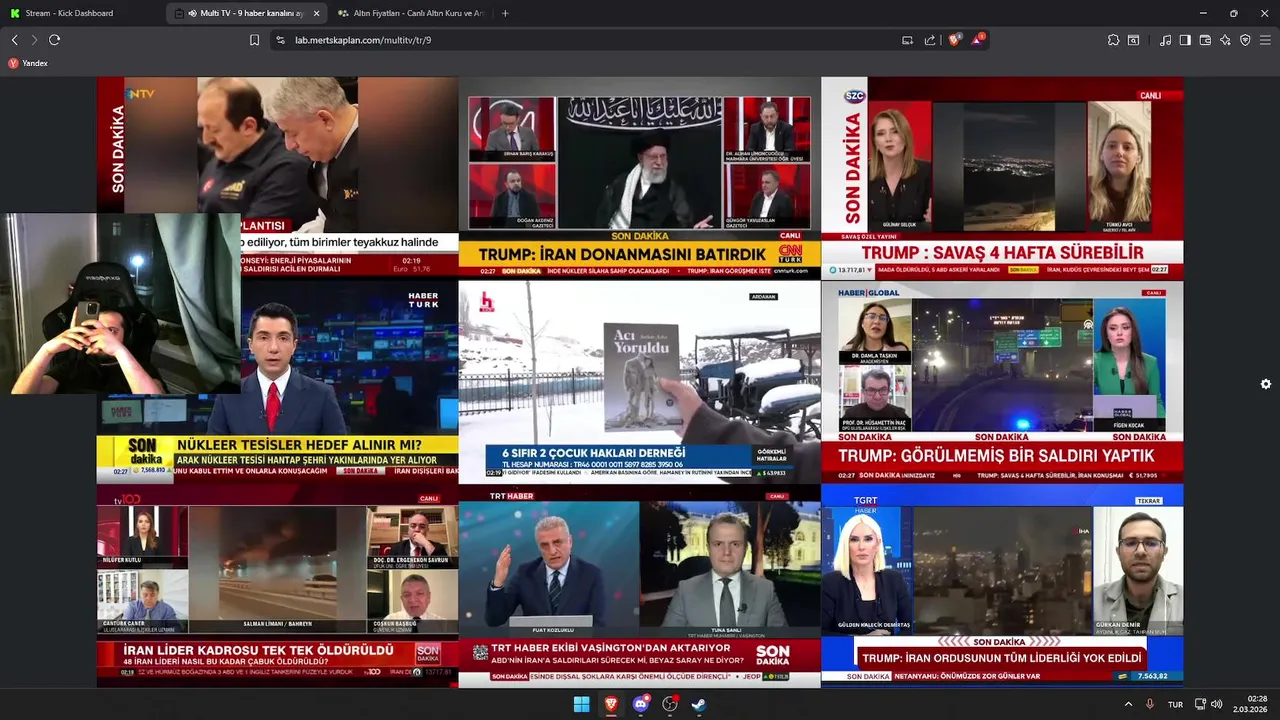This screenshot has height=720, width=1280.
Task: Click 'TRUMP: İRAN ORDUSUNUN TÜM LİDERLİĞİ YOK EDİLDİ'
Action: coord(1002,658)
